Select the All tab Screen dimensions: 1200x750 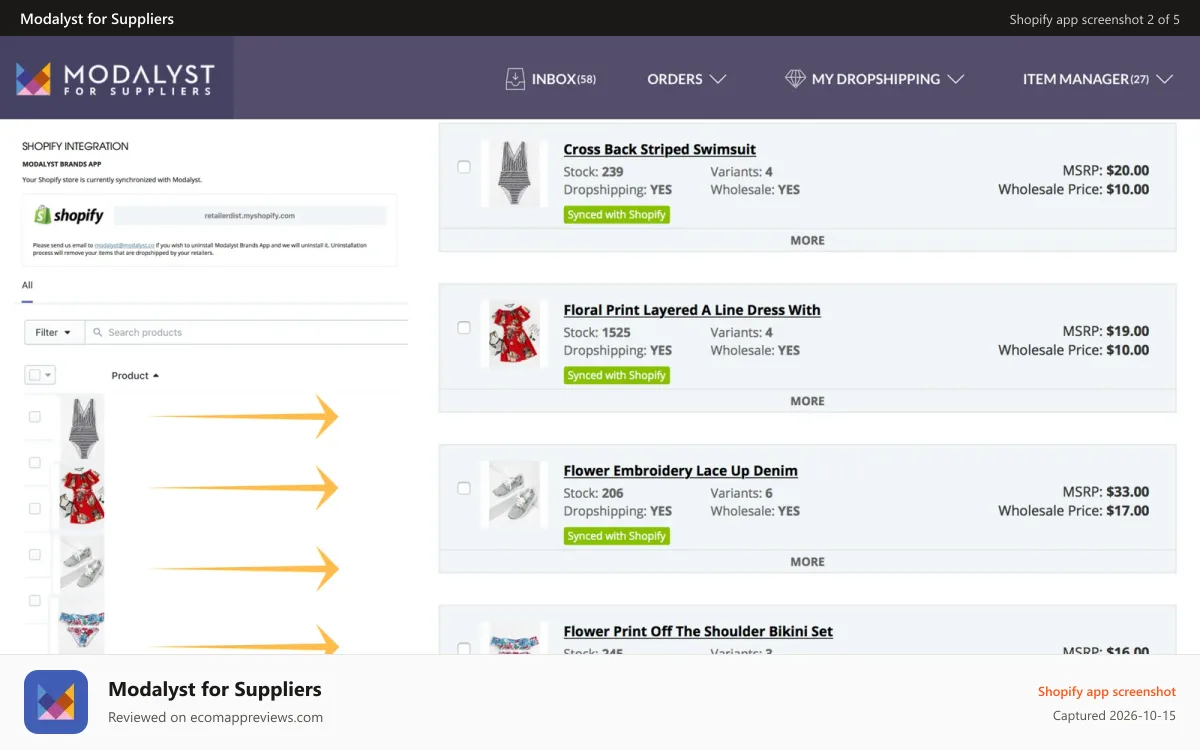pos(28,285)
